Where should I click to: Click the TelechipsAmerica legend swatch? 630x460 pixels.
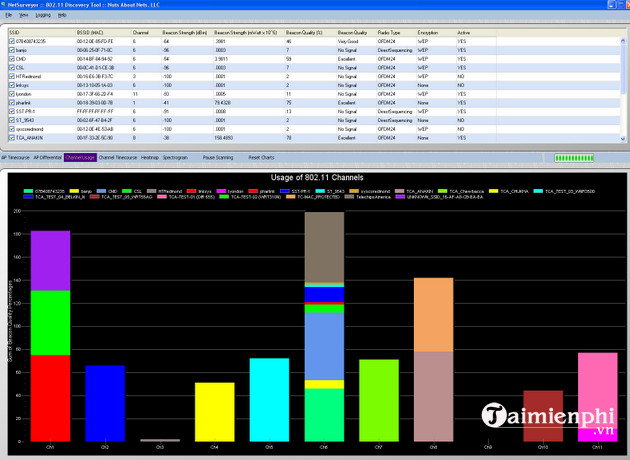[349, 197]
